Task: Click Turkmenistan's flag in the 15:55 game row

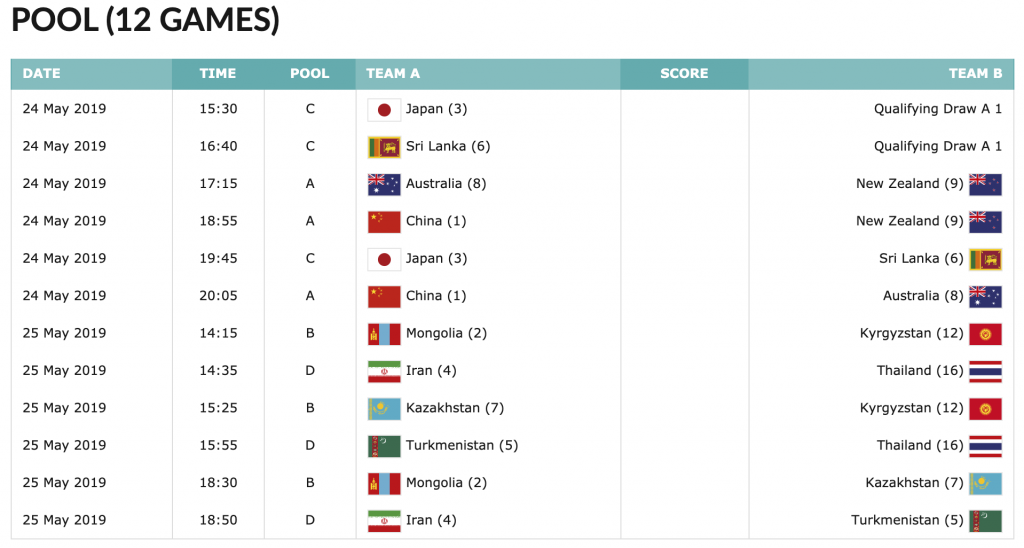Action: click(x=384, y=446)
